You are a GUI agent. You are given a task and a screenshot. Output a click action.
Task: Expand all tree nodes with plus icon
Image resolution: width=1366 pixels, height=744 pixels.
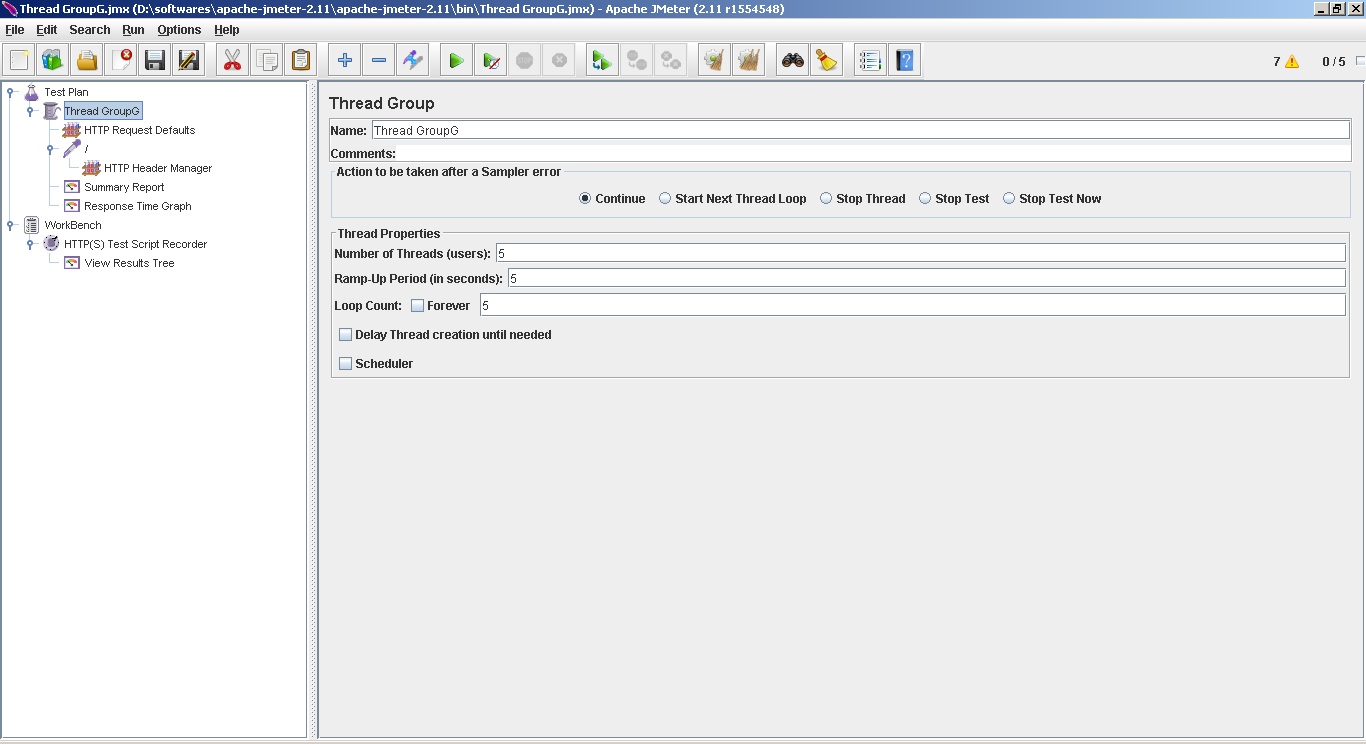(x=345, y=60)
